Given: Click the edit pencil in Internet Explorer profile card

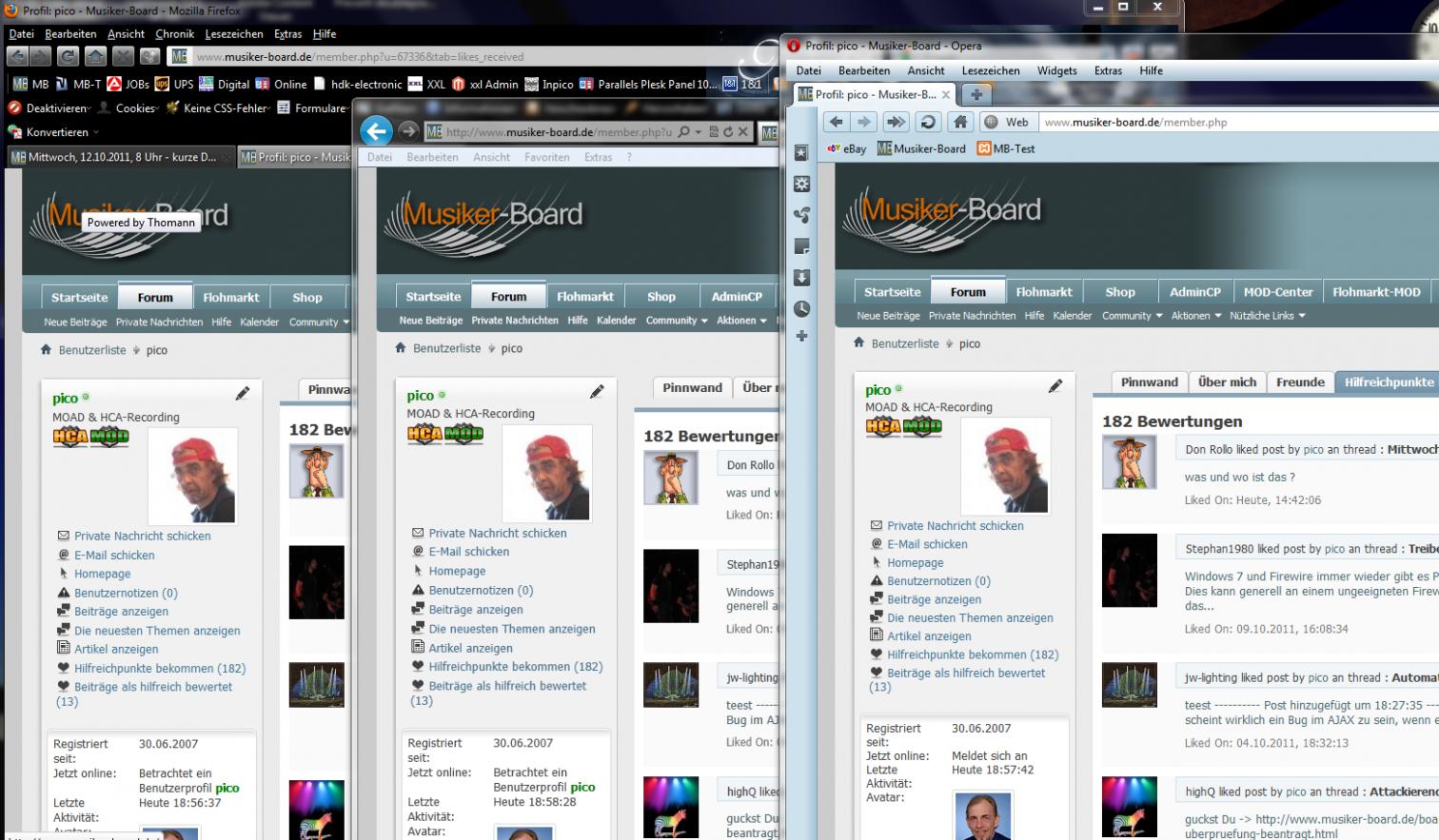Looking at the screenshot, I should point(597,391).
